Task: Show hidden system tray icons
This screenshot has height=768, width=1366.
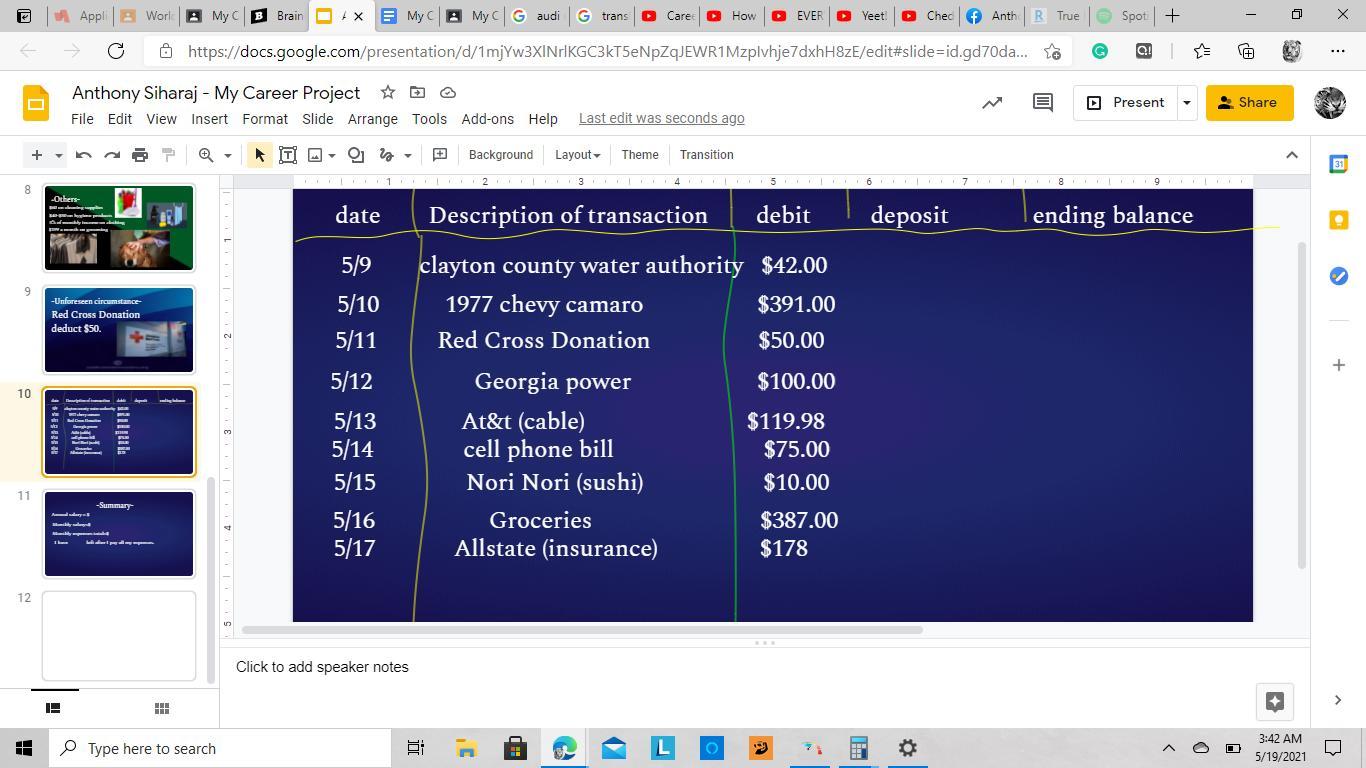Action: pos(1168,748)
